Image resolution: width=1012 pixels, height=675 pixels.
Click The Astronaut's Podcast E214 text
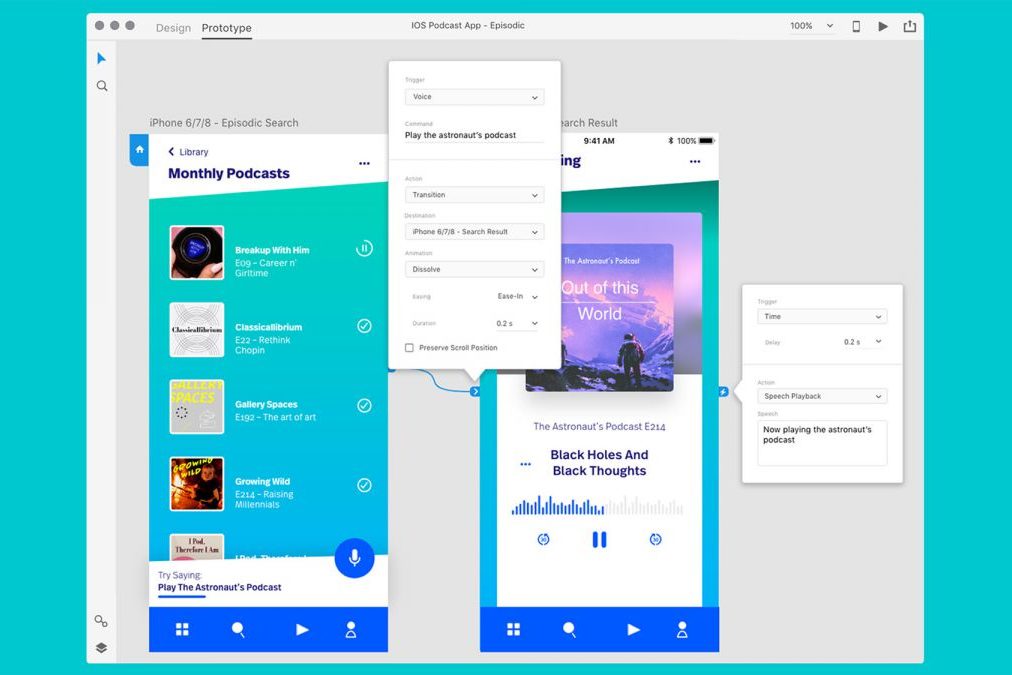coord(600,427)
